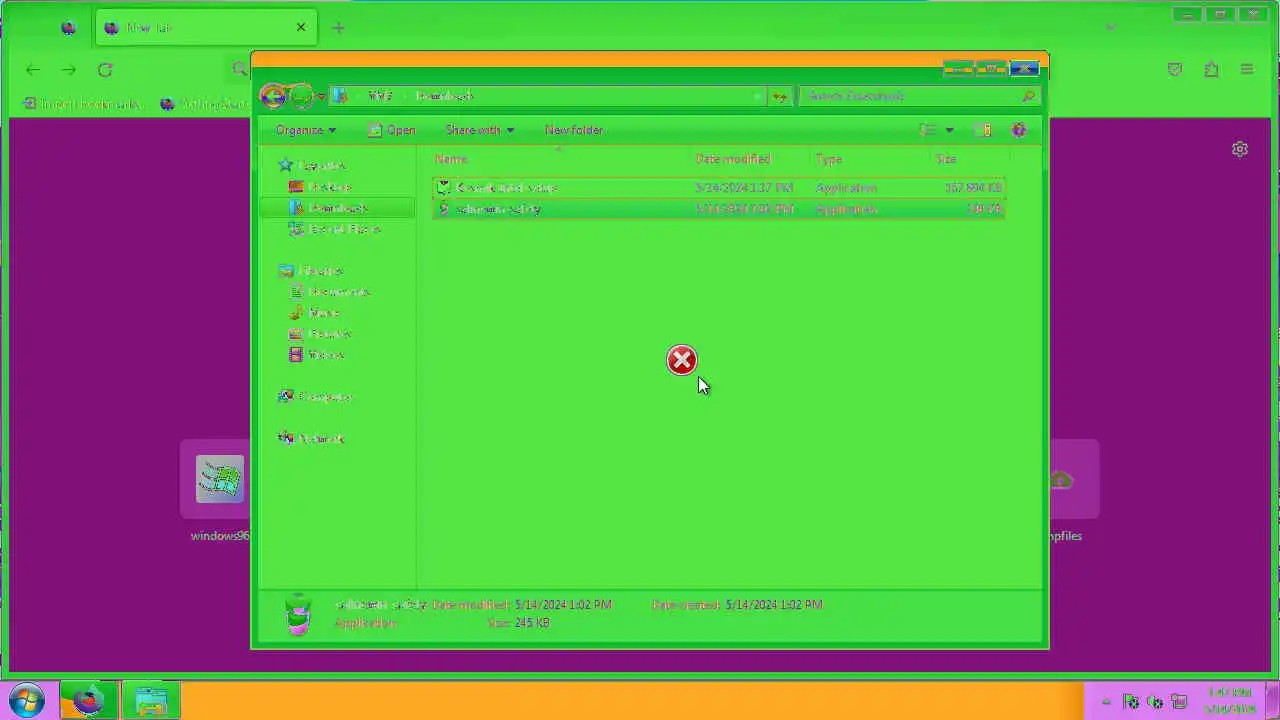Open the view options dropdown arrow
This screenshot has width=1280, height=720.
pos(949,130)
